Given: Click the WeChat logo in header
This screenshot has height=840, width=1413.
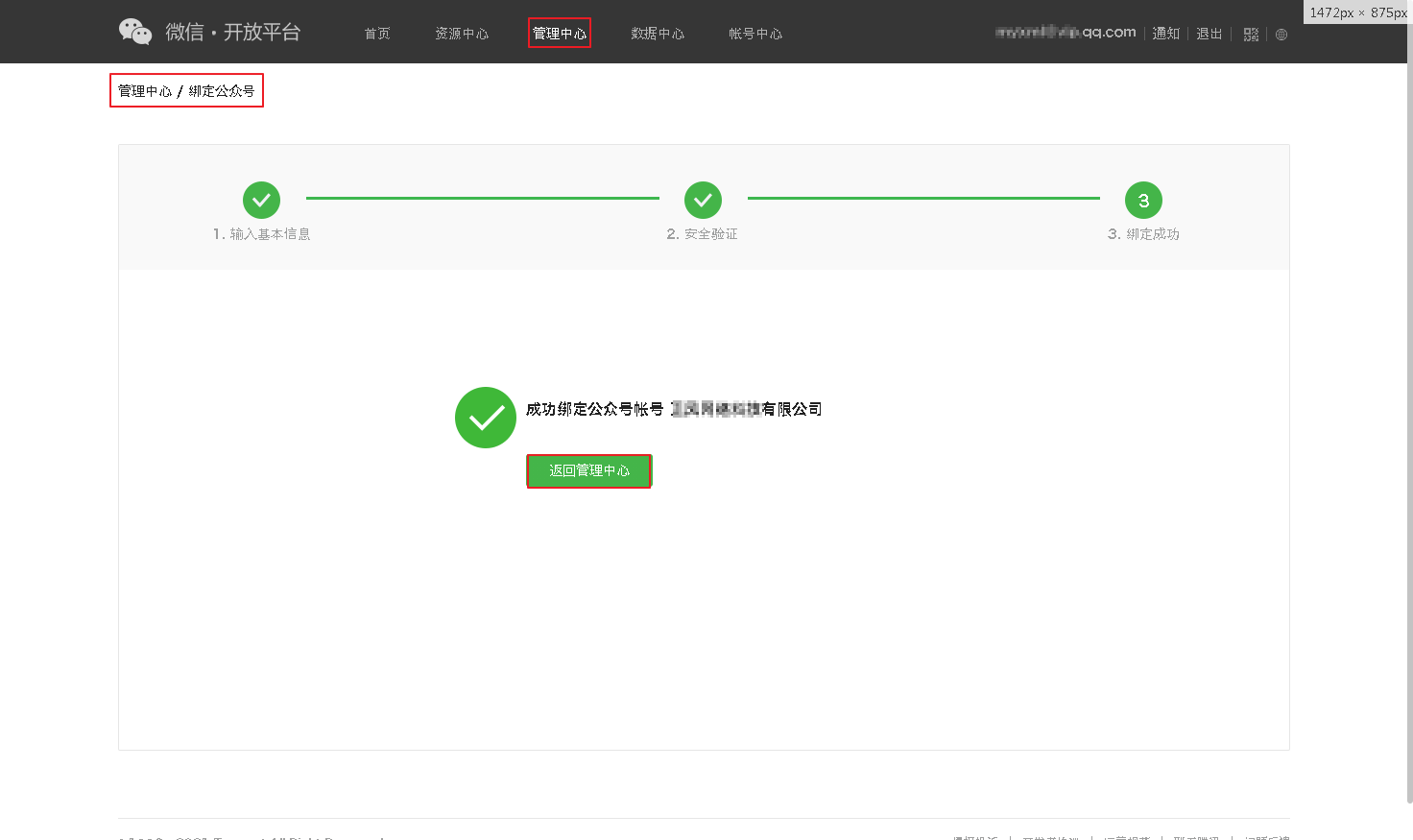Looking at the screenshot, I should (x=135, y=32).
